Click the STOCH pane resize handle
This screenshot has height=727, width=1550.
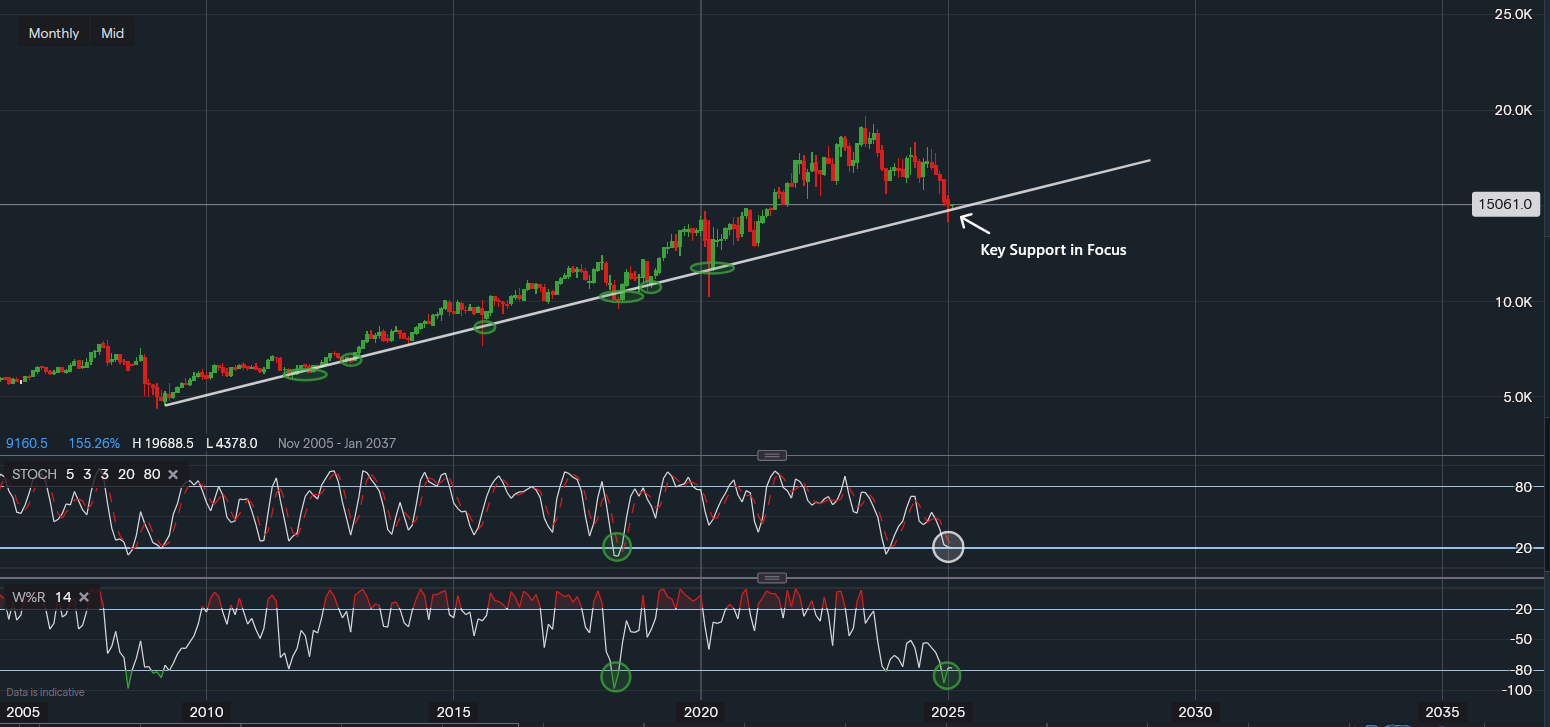[x=771, y=455]
